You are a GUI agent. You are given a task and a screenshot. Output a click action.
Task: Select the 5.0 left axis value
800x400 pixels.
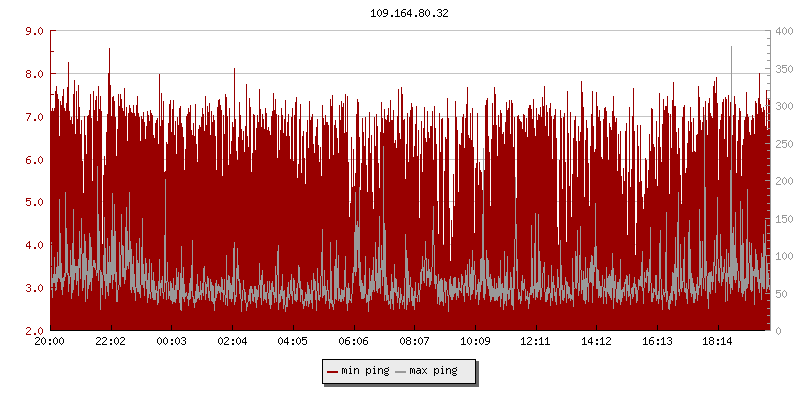tap(33, 202)
